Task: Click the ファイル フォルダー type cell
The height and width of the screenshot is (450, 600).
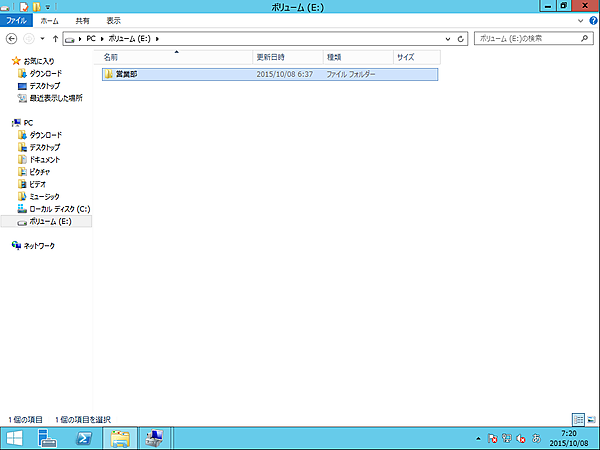Action: coord(351,74)
